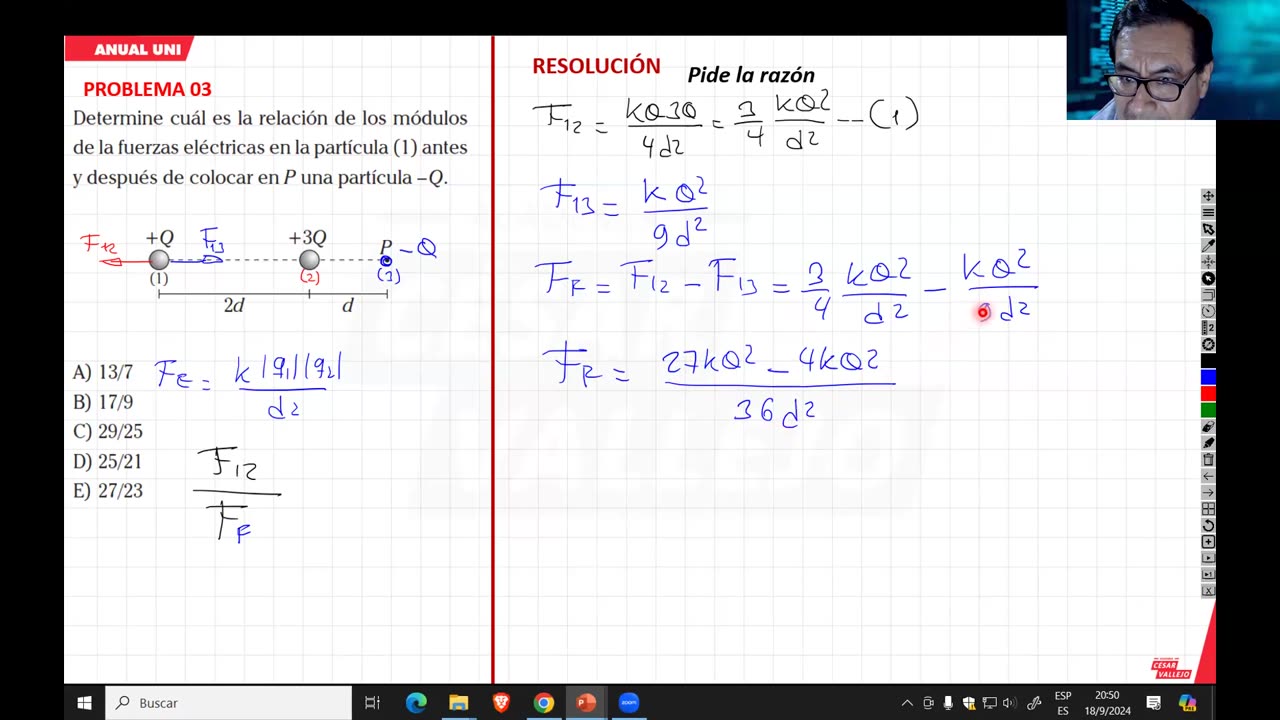This screenshot has width=1280, height=720.
Task: Open the clock showing 20:50 18/9/2024
Action: click(1107, 703)
